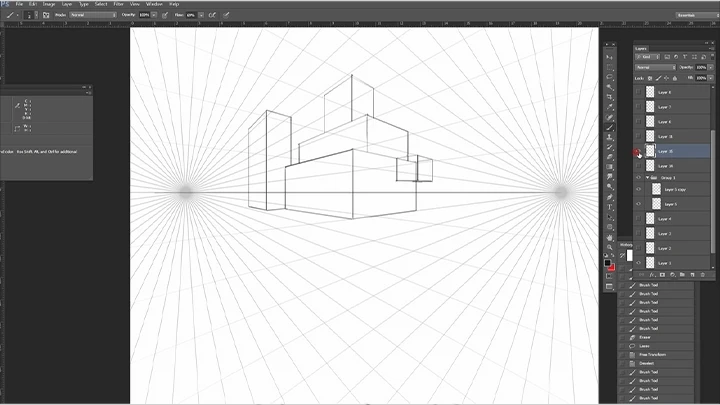The height and width of the screenshot is (405, 720).
Task: Open brush Opacity arrow in options bar
Action: (x=154, y=15)
